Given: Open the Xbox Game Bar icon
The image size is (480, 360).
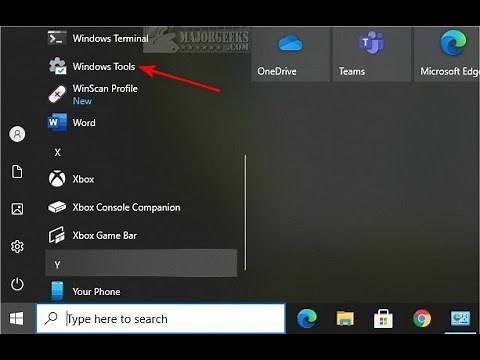Looking at the screenshot, I should point(57,235).
